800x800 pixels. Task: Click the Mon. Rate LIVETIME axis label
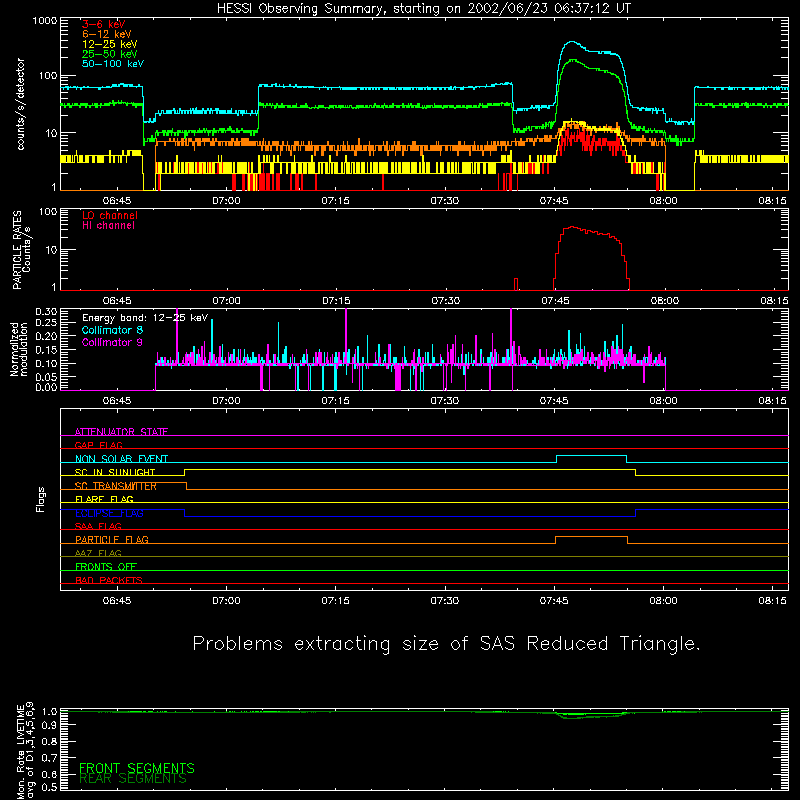pos(25,750)
